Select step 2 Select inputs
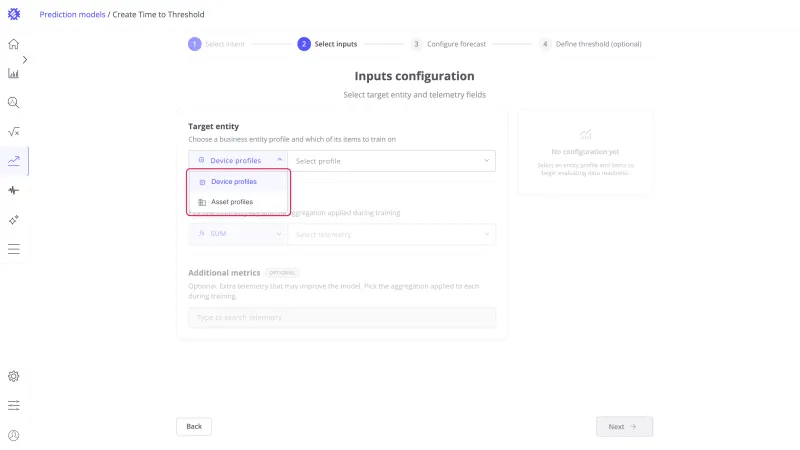Image resolution: width=800 pixels, height=450 pixels. [x=327, y=44]
